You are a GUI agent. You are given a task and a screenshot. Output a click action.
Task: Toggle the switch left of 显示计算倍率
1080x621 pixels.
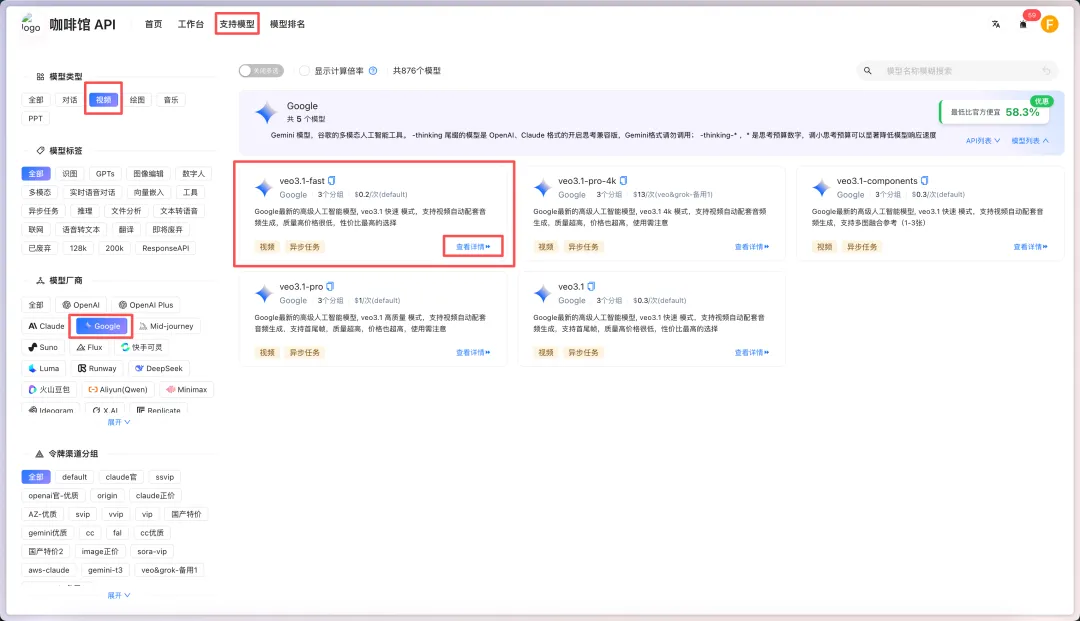coord(261,70)
